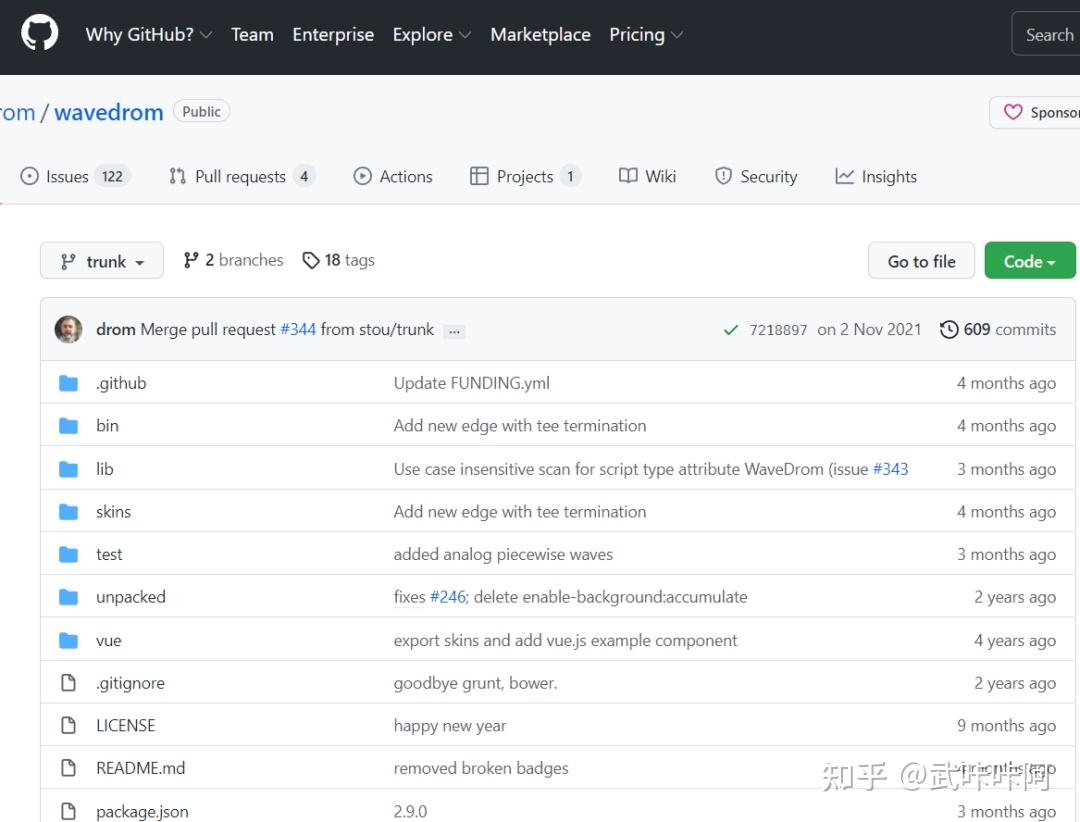Click the commit history clock icon

point(949,329)
